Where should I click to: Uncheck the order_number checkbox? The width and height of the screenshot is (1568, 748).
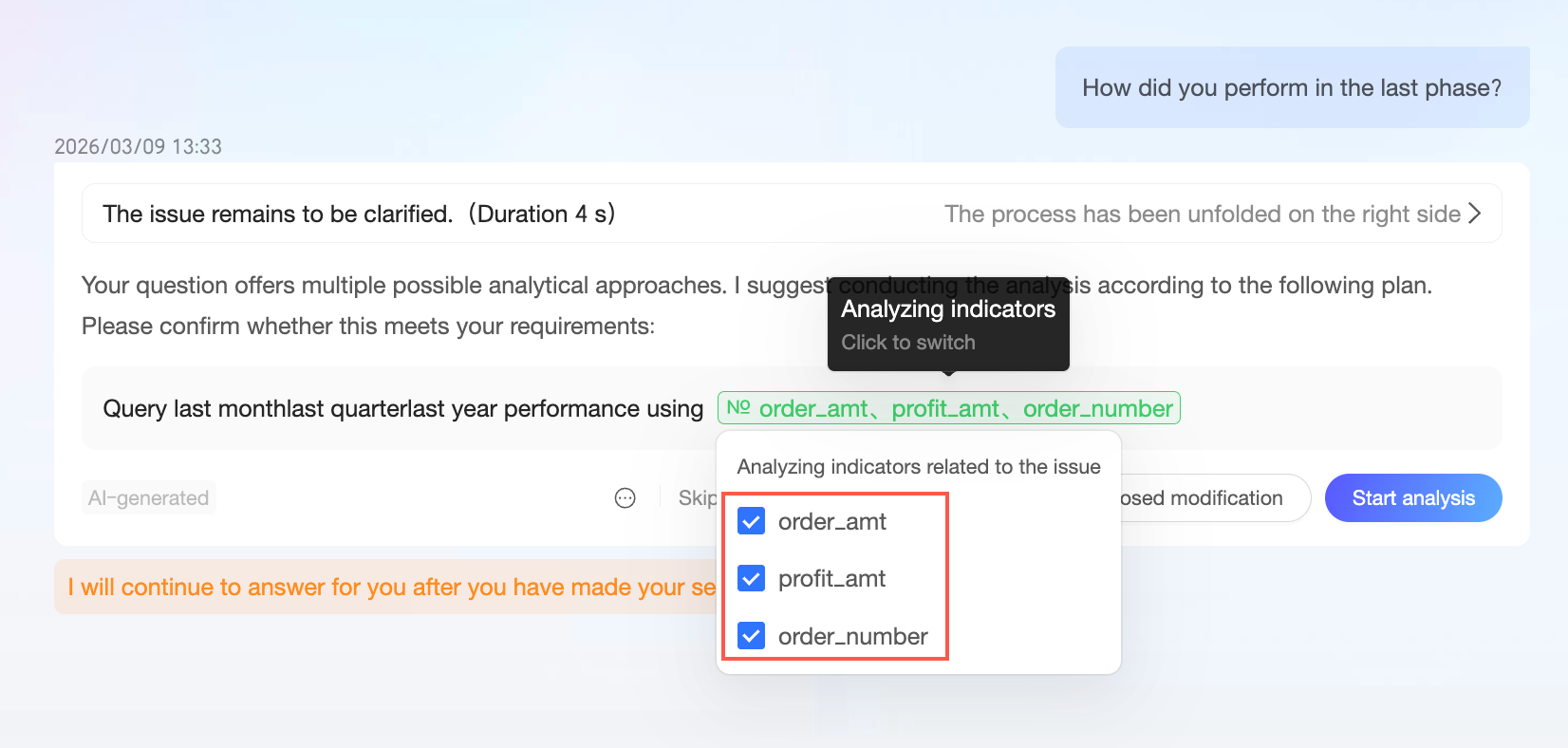coord(752,636)
